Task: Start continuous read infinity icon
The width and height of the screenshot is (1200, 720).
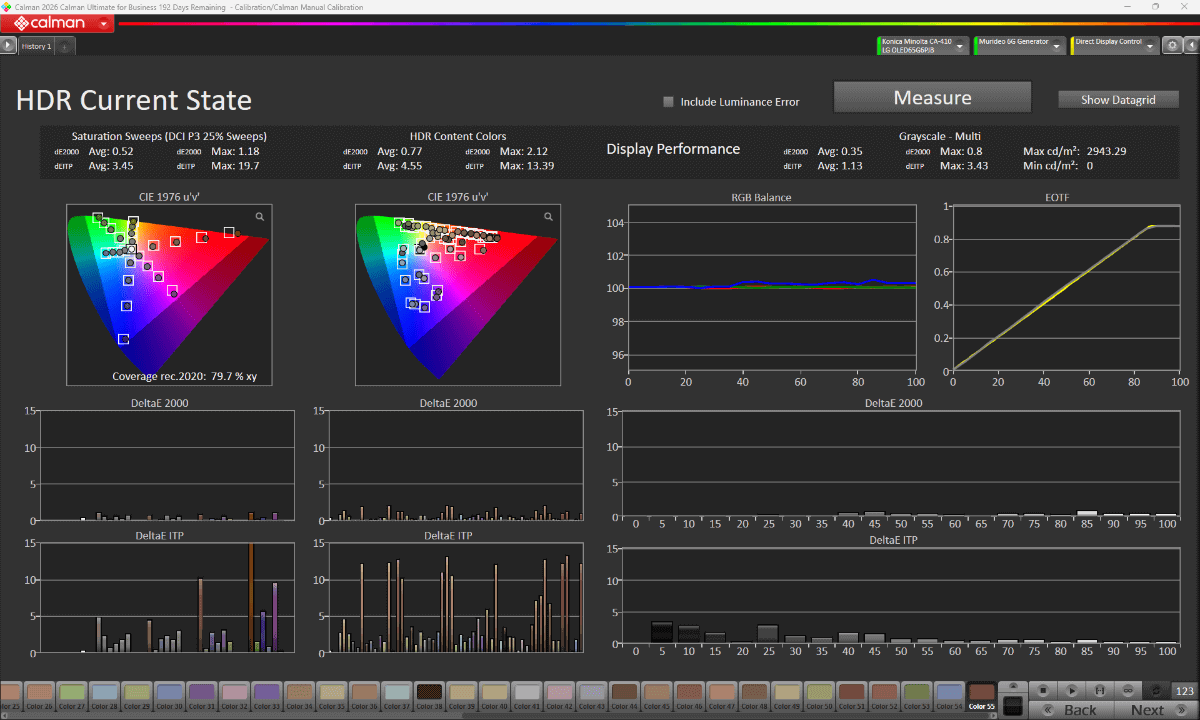Action: tap(1128, 690)
